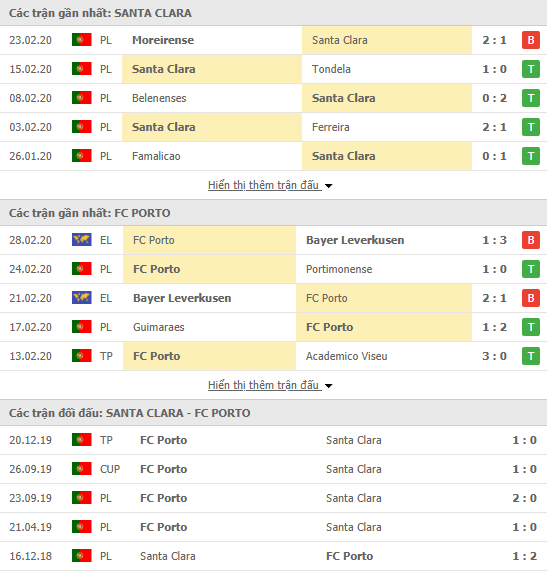Click red B badge for 28.02.20 Leverkusen match
547x573 pixels.
click(531, 240)
